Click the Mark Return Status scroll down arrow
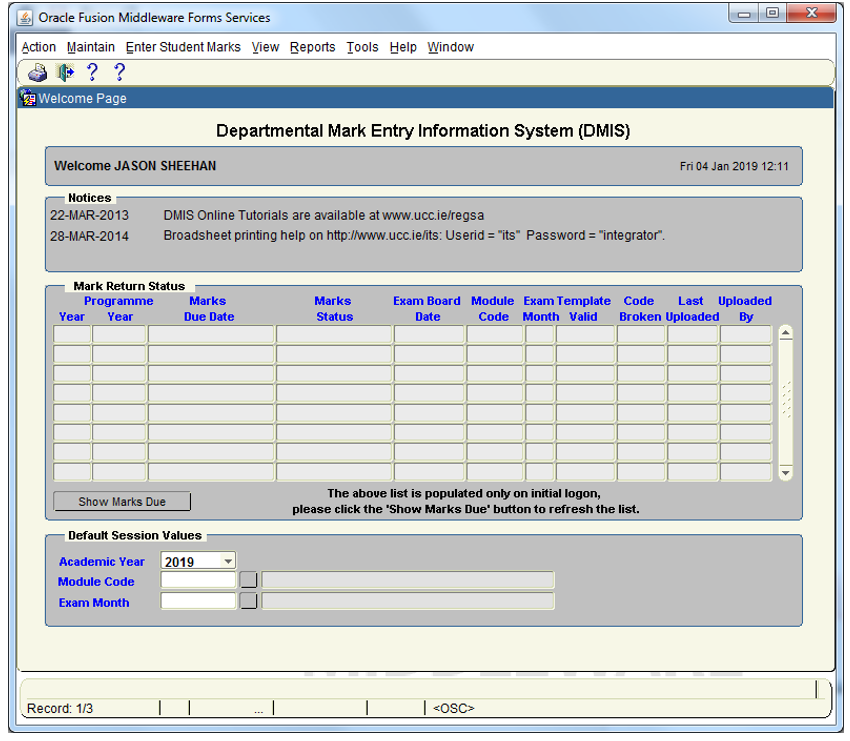Viewport: 850px width, 741px height. (785, 473)
